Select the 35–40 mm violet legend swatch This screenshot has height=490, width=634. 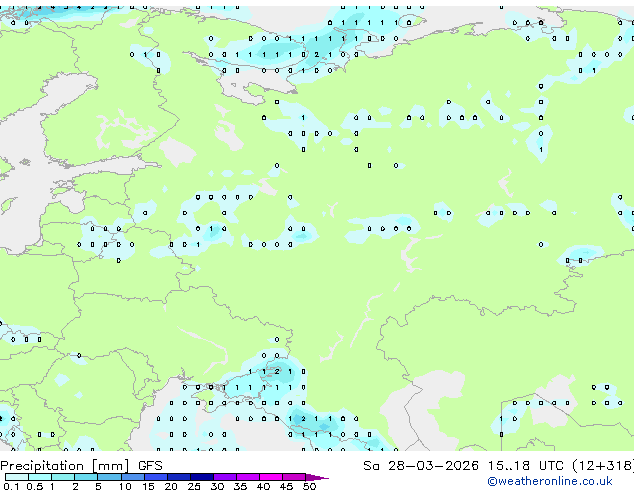[x=248, y=477]
